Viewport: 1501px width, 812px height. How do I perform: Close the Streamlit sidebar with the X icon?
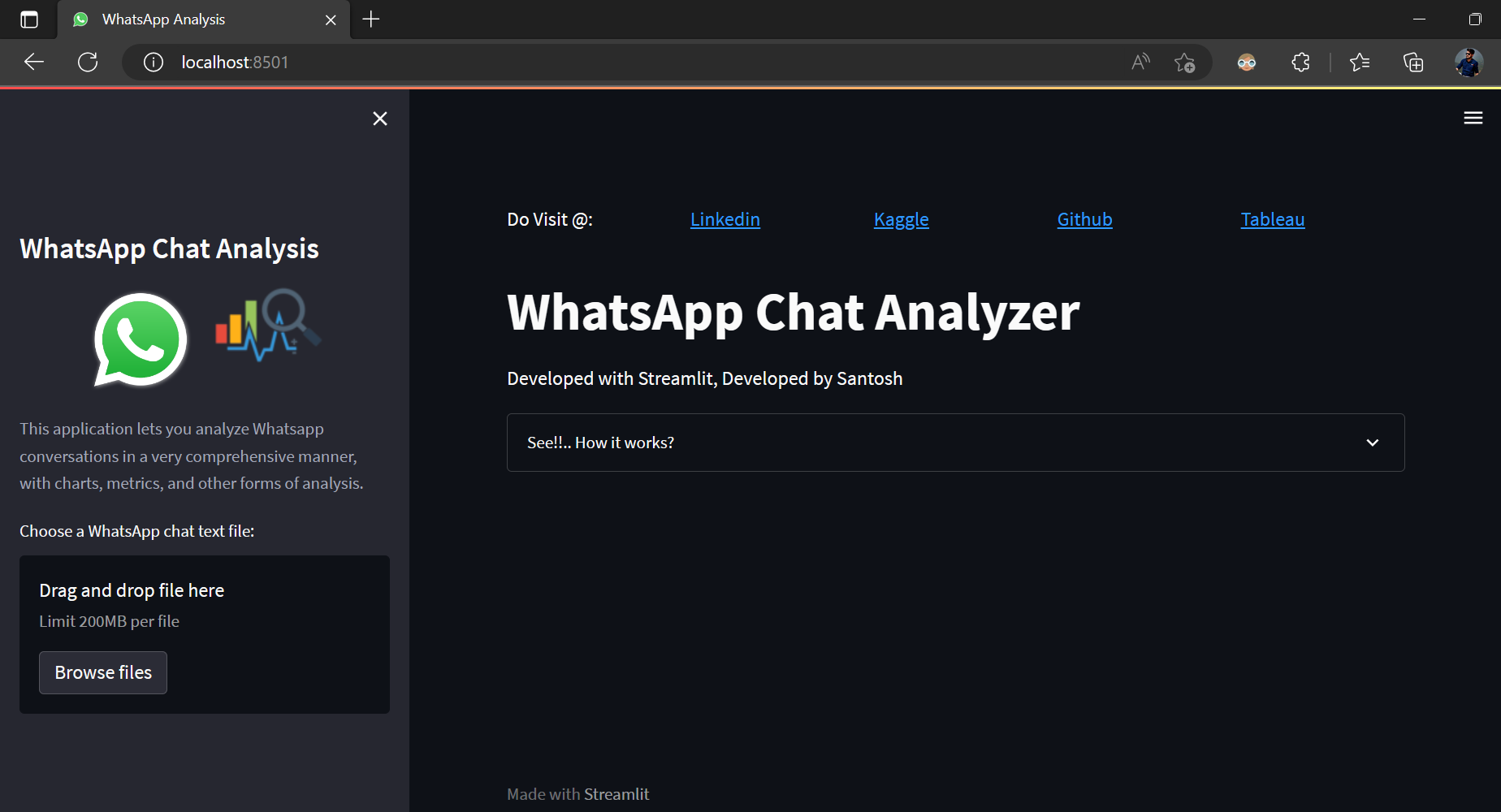point(379,119)
